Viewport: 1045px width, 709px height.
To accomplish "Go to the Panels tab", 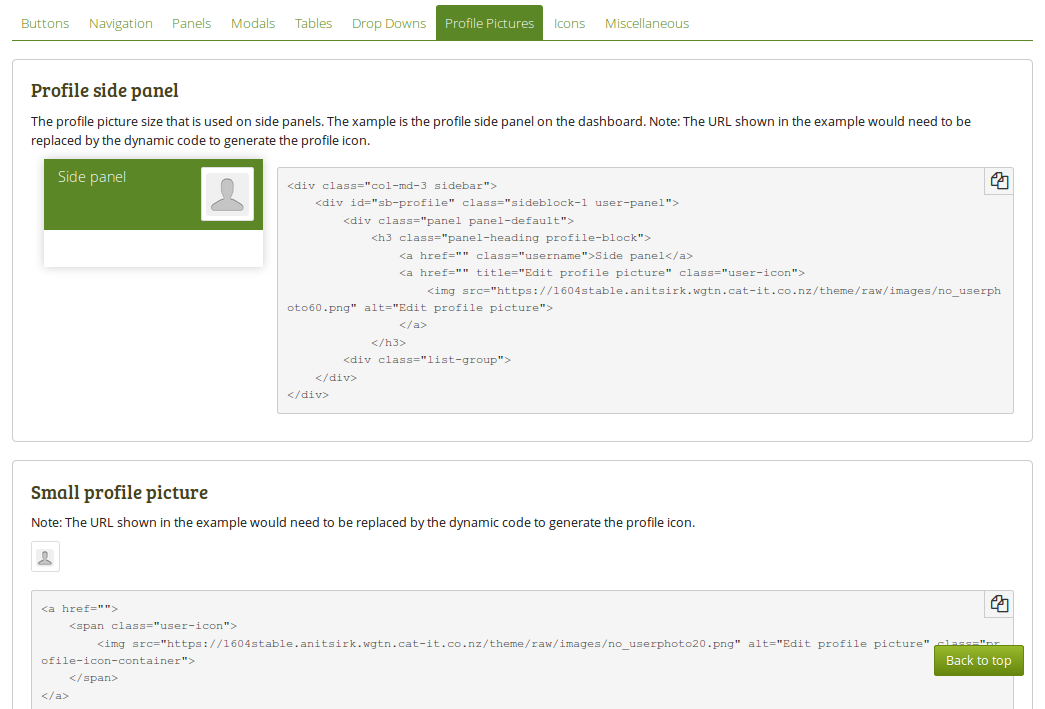I will click(191, 23).
